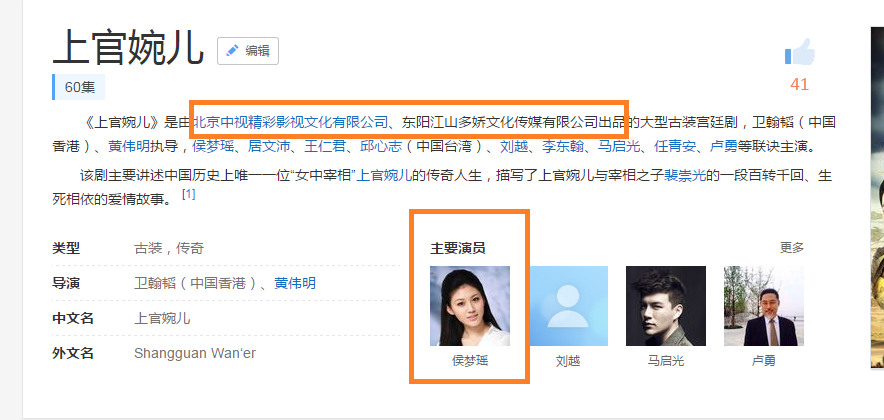Image resolution: width=884 pixels, height=420 pixels.
Task: Click the thumbs-up like icon
Action: [799, 52]
